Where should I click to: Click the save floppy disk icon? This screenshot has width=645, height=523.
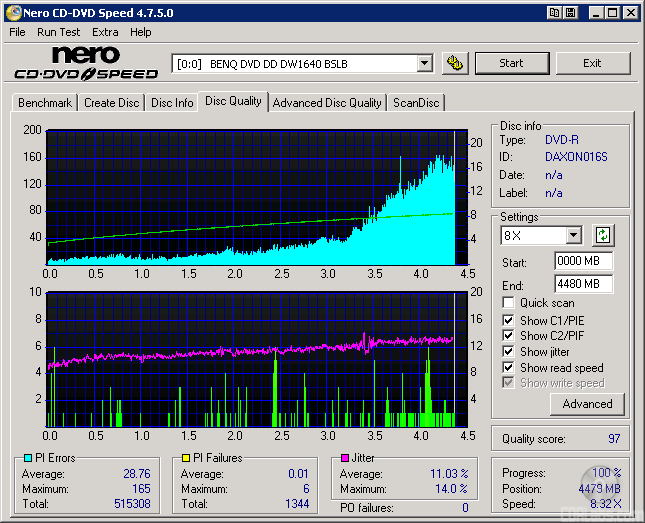tap(570, 13)
